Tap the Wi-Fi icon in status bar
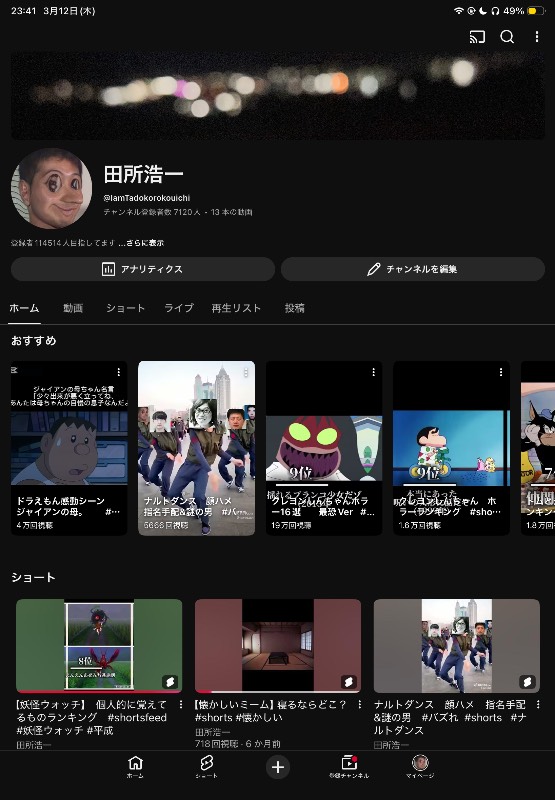 459,11
